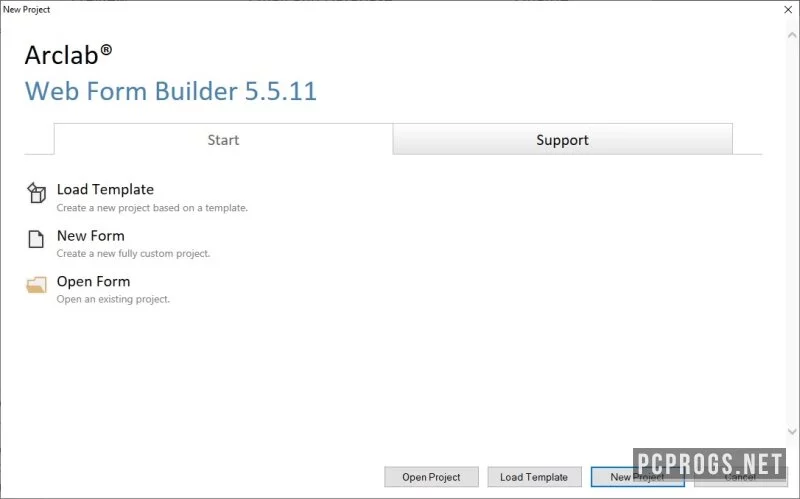Click 'Create a new fully custom project.'
This screenshot has width=800, height=499.
[133, 254]
